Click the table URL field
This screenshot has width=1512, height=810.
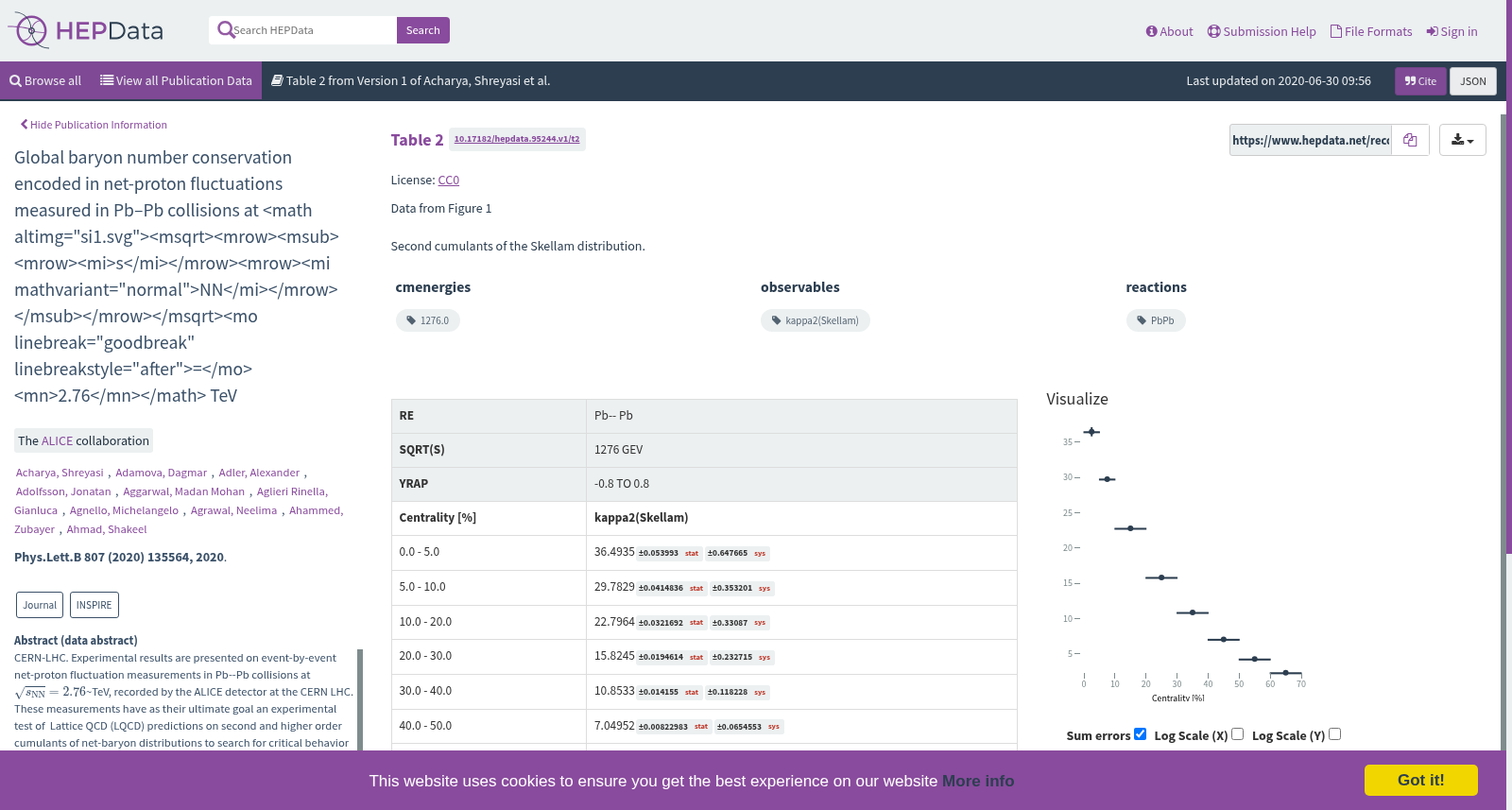coord(1310,140)
